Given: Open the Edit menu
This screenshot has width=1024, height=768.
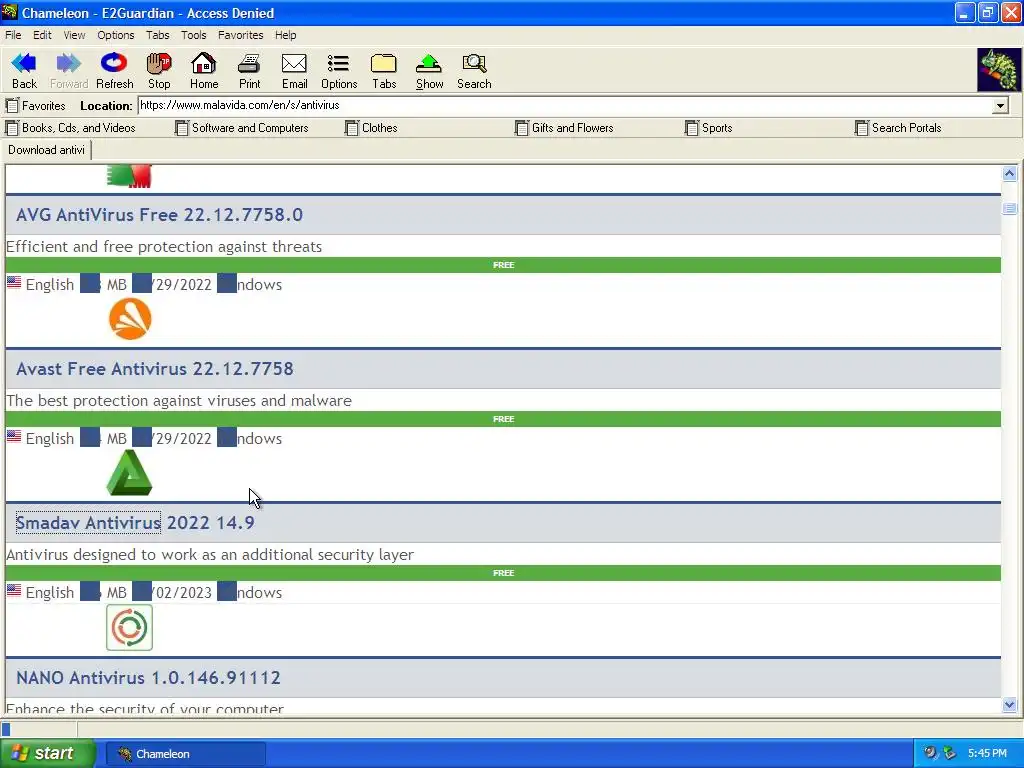Looking at the screenshot, I should click(42, 35).
